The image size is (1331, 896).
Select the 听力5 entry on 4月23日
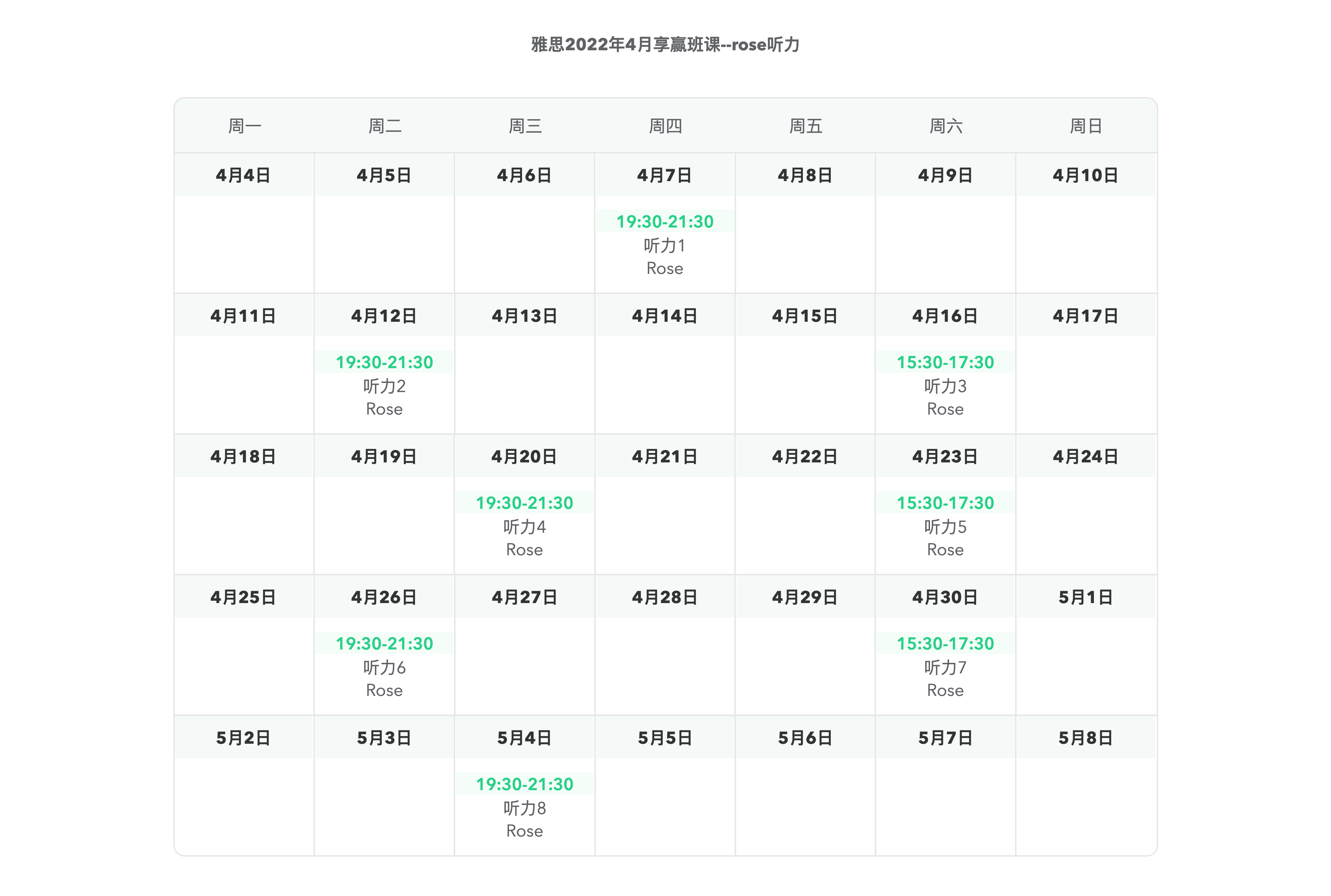click(x=945, y=526)
